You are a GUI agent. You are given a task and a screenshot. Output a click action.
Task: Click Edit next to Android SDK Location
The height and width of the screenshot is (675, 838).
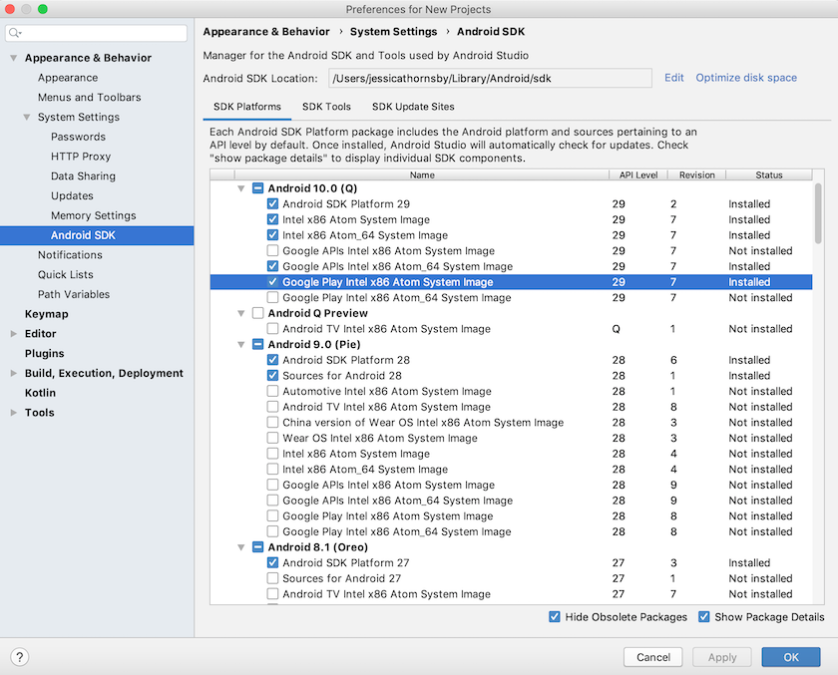[673, 77]
